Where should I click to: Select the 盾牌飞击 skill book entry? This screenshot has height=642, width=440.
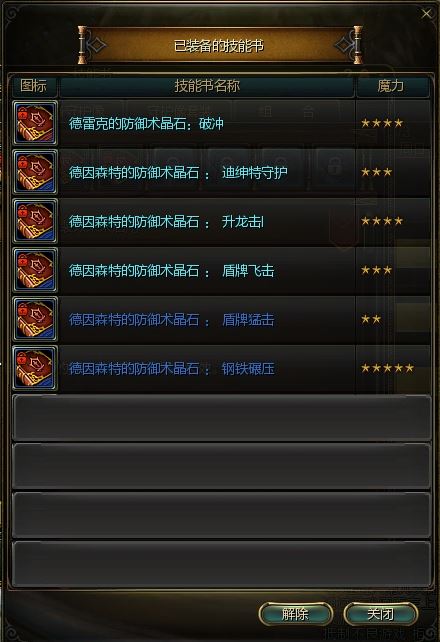(221, 270)
